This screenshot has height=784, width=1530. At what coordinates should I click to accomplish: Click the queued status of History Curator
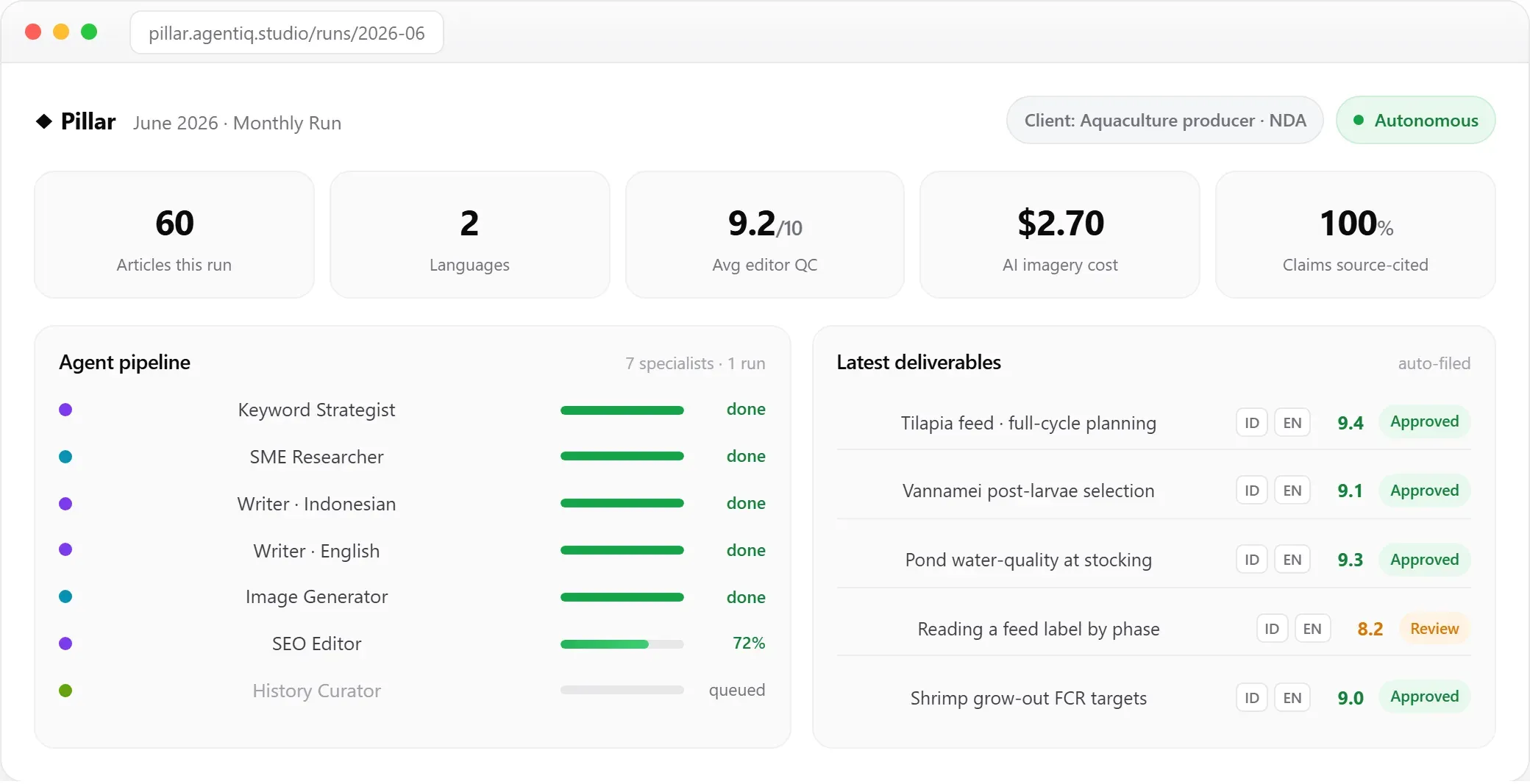point(737,690)
